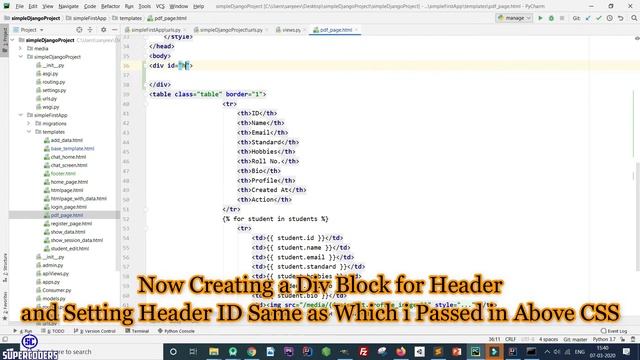Open the Run tool window
640x360 pixels.
[23, 331]
